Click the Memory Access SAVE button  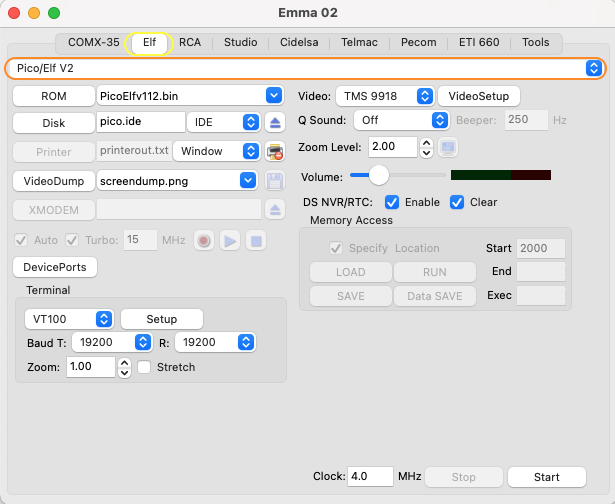[351, 296]
